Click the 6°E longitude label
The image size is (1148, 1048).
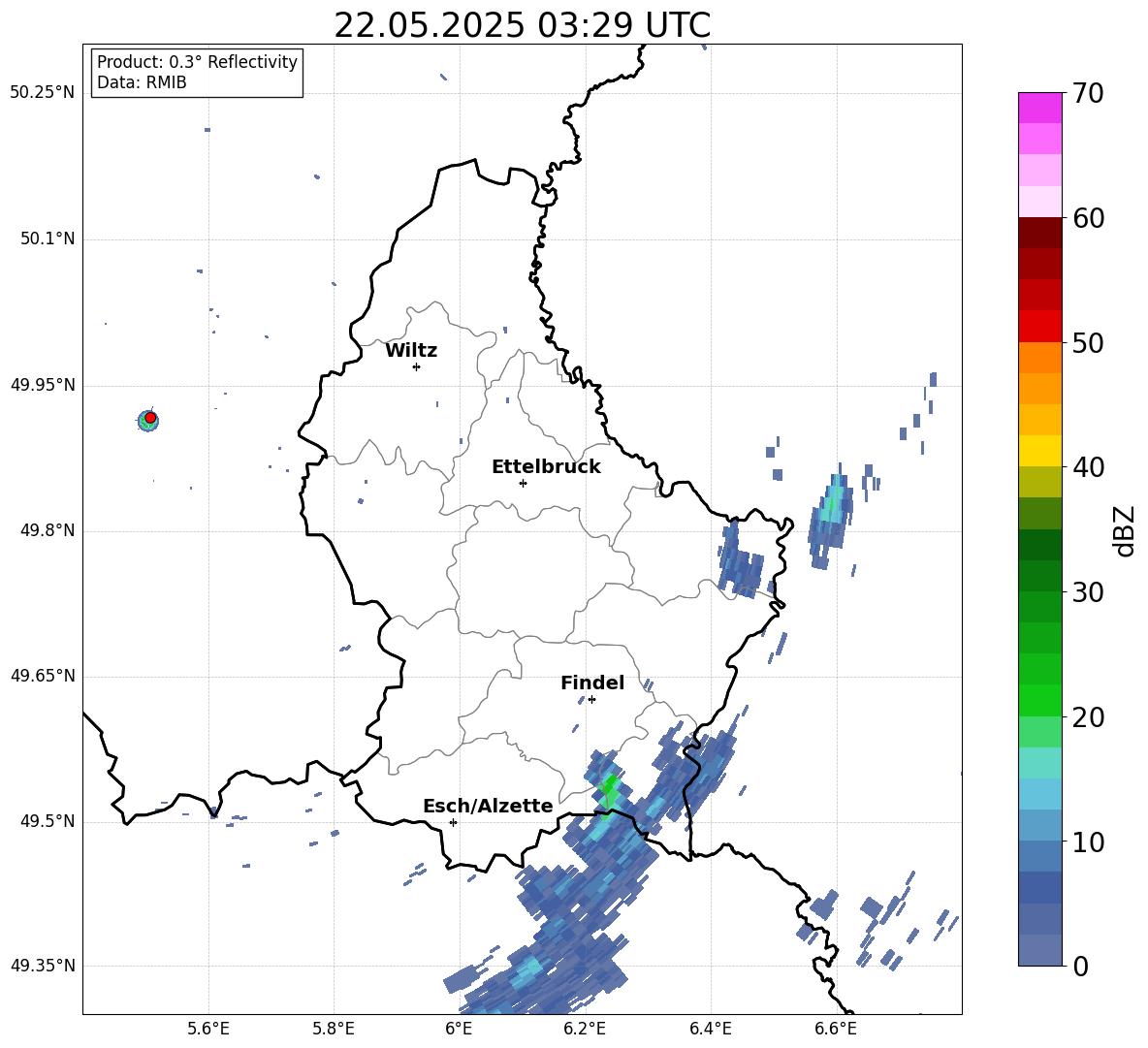click(459, 1030)
